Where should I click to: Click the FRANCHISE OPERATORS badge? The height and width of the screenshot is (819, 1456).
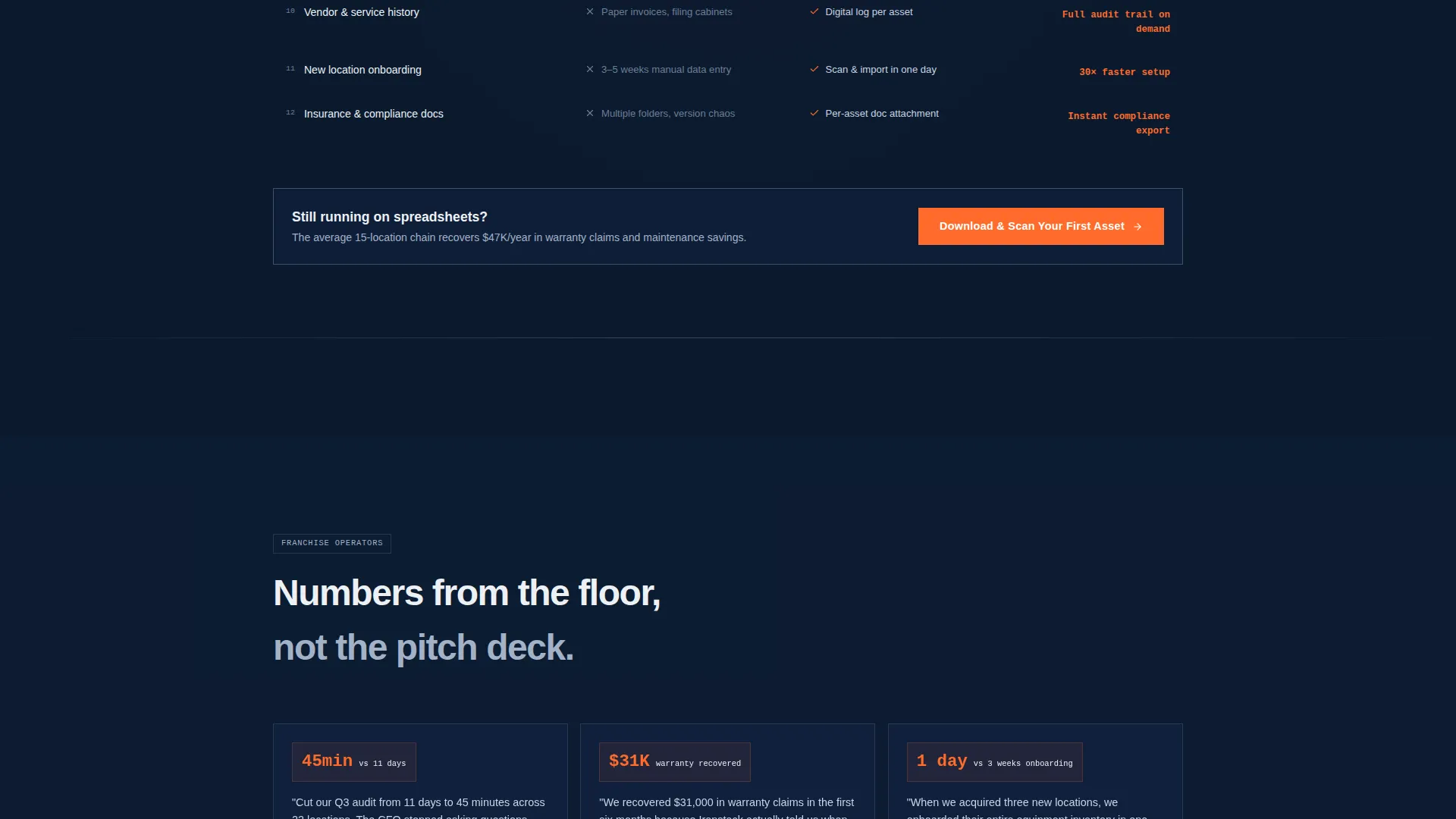coord(332,543)
